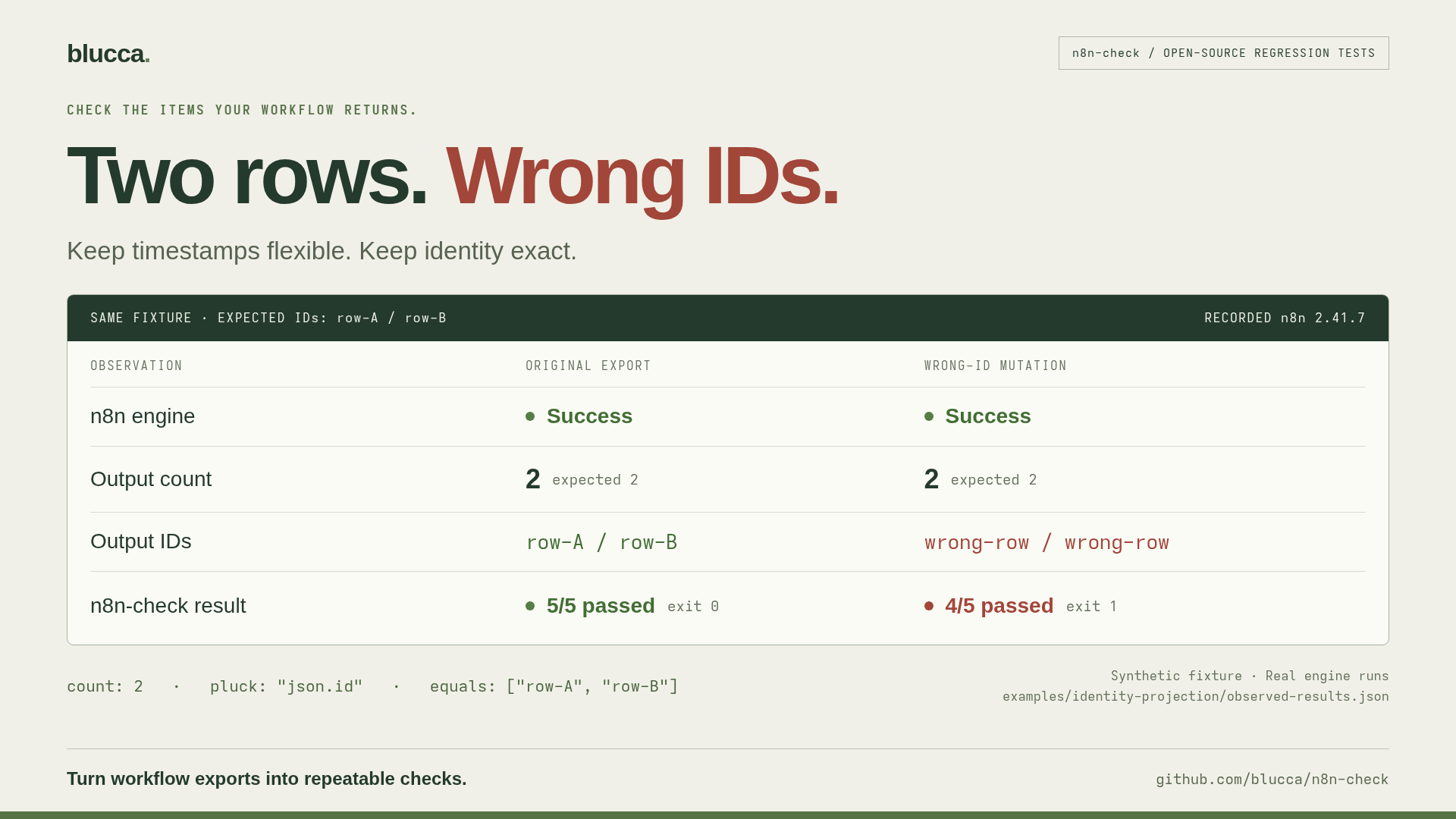Click the 'n8n engine' row label
1456x819 pixels.
(x=143, y=416)
